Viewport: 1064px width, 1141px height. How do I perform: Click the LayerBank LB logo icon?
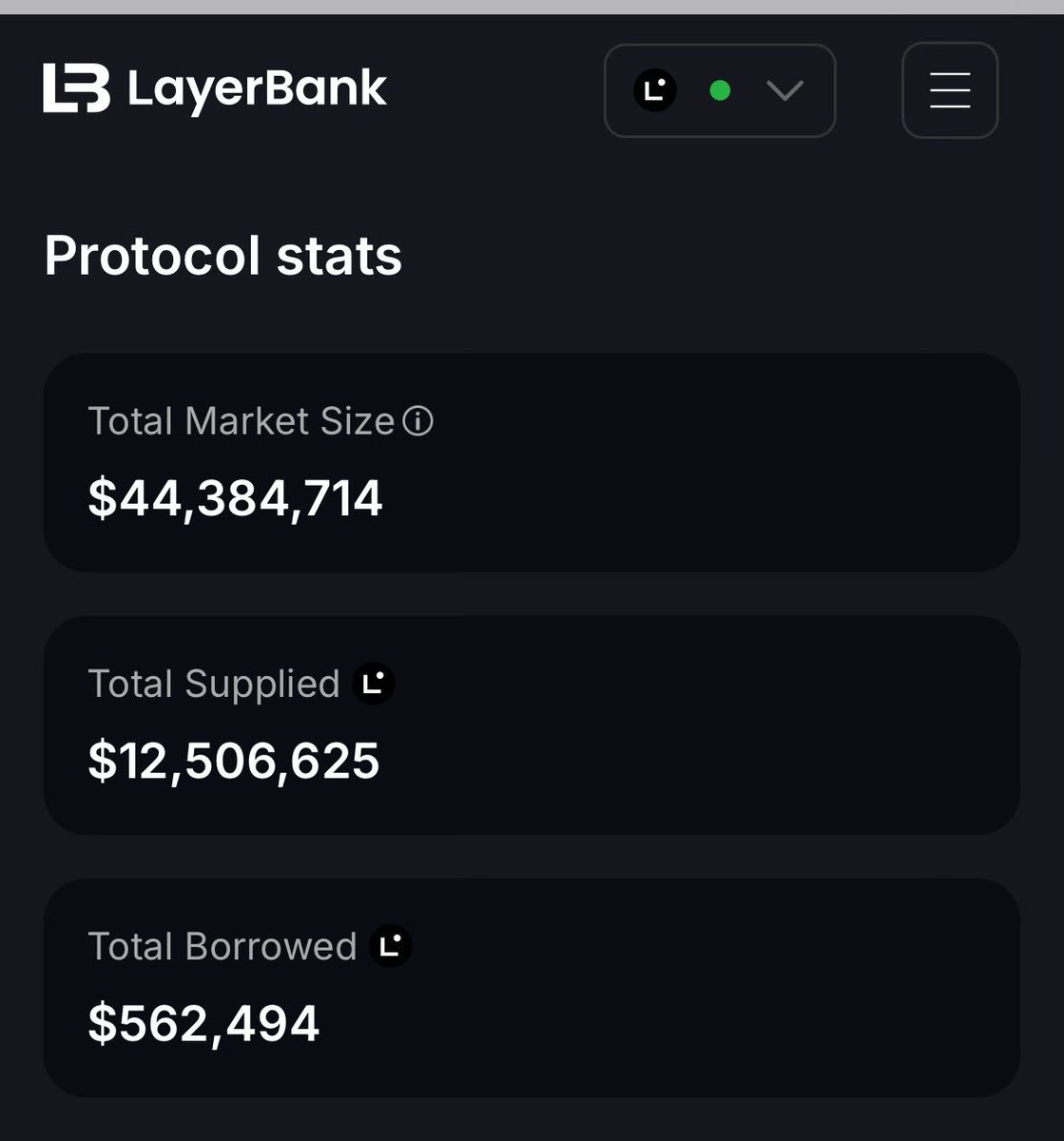point(76,88)
